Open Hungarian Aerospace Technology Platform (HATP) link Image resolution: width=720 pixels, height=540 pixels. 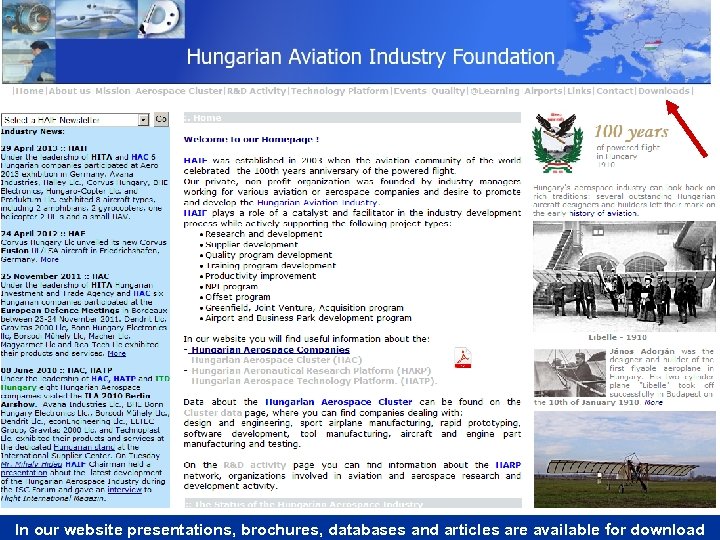[314, 381]
